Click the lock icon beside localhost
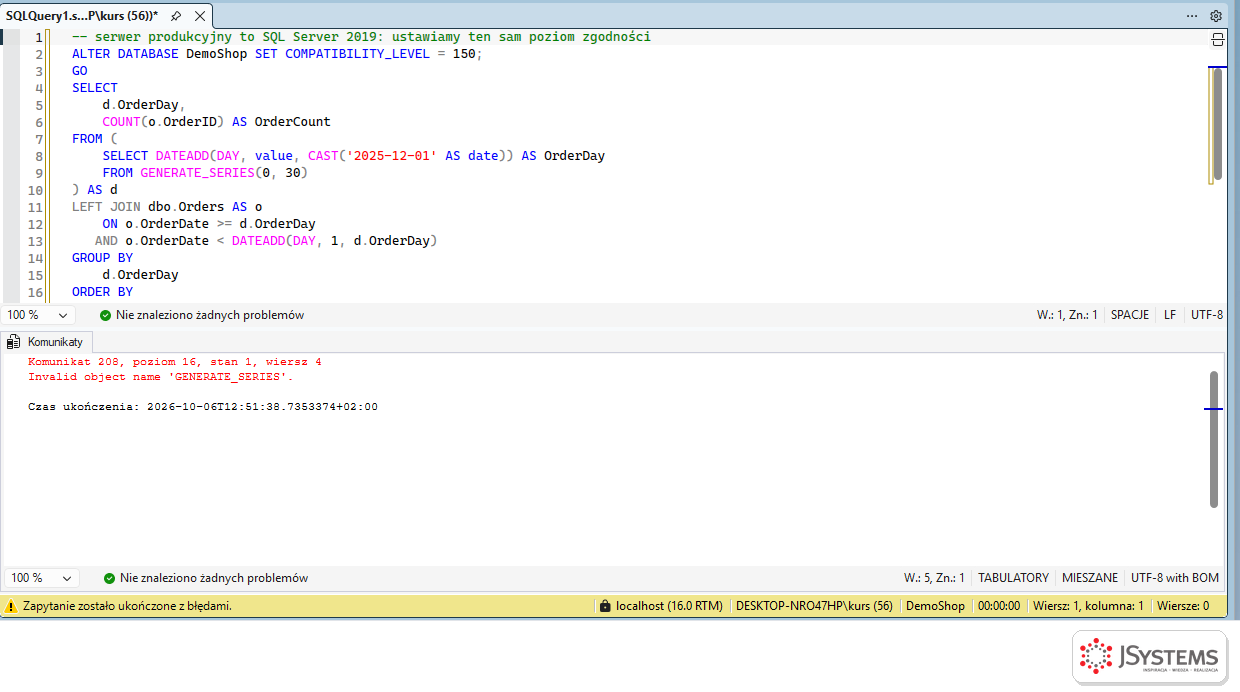 coord(604,606)
